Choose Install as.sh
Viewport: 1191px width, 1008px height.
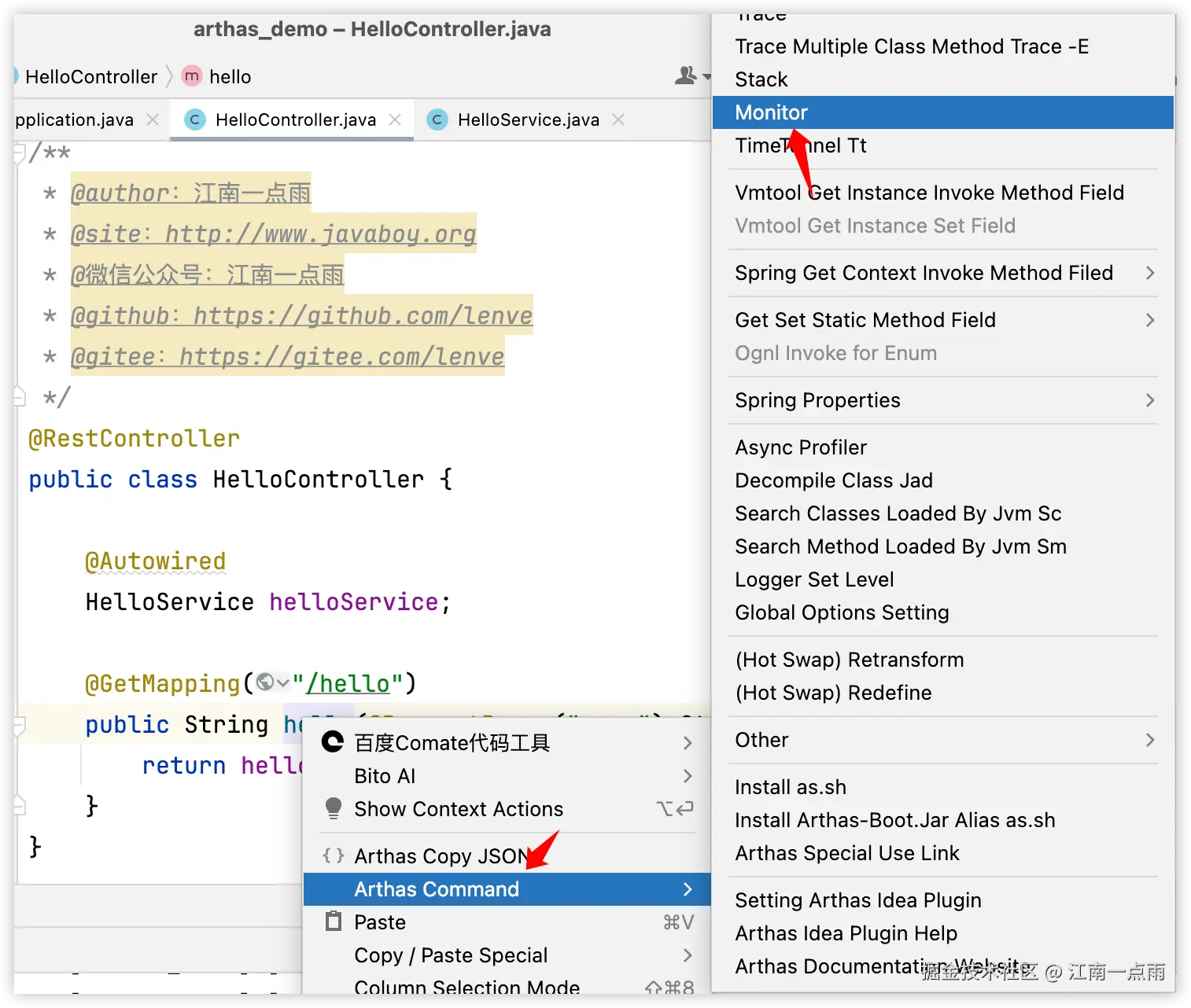click(943, 787)
